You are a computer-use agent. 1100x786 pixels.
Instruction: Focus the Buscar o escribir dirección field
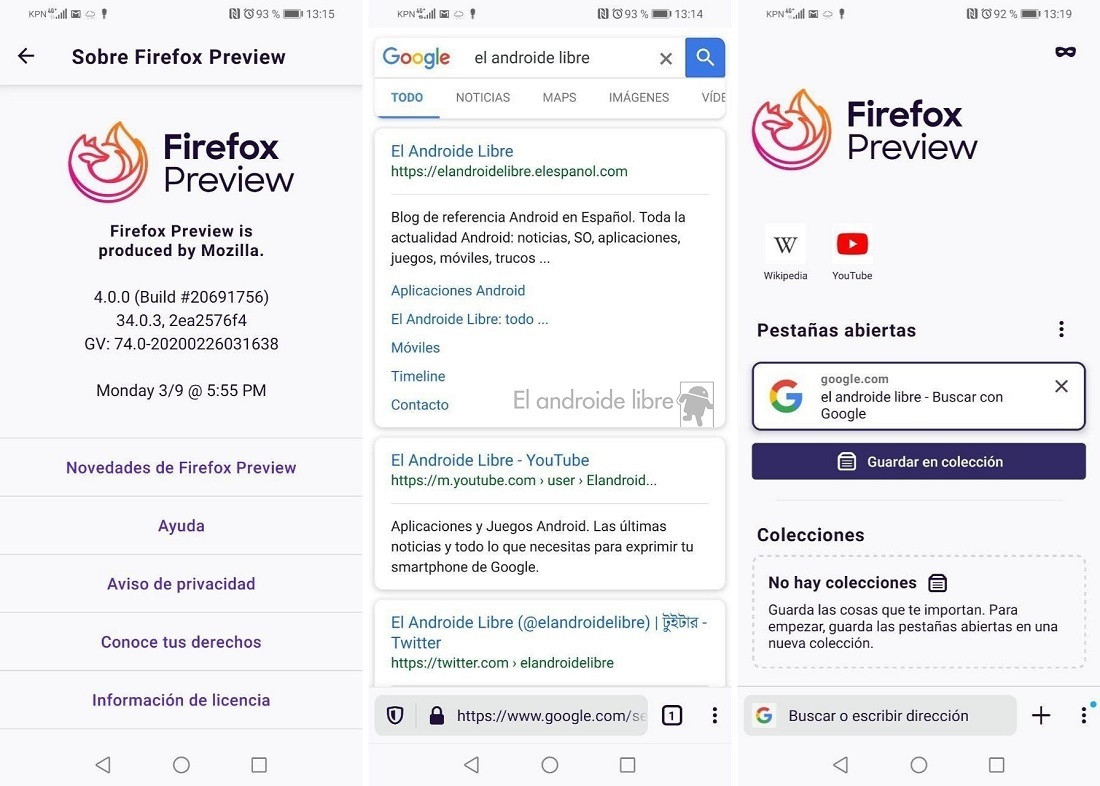pos(880,715)
